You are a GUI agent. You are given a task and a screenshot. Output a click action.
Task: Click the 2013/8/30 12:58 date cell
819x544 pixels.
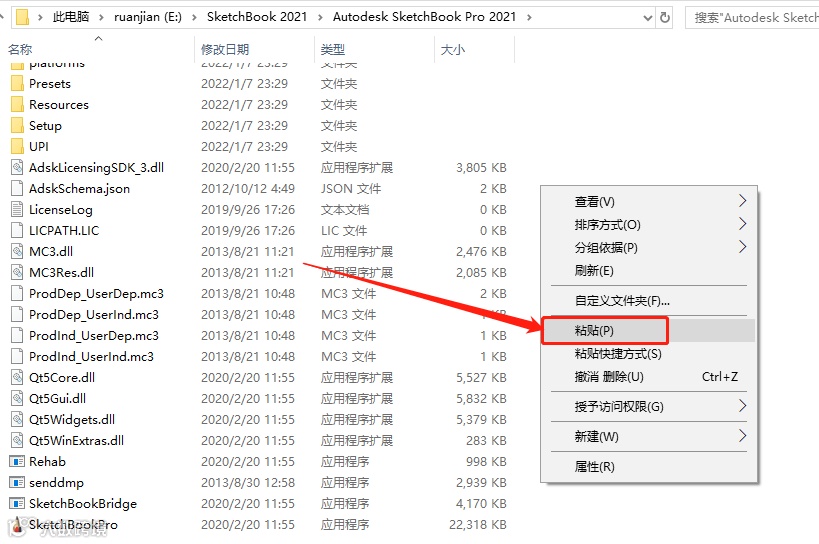point(248,482)
